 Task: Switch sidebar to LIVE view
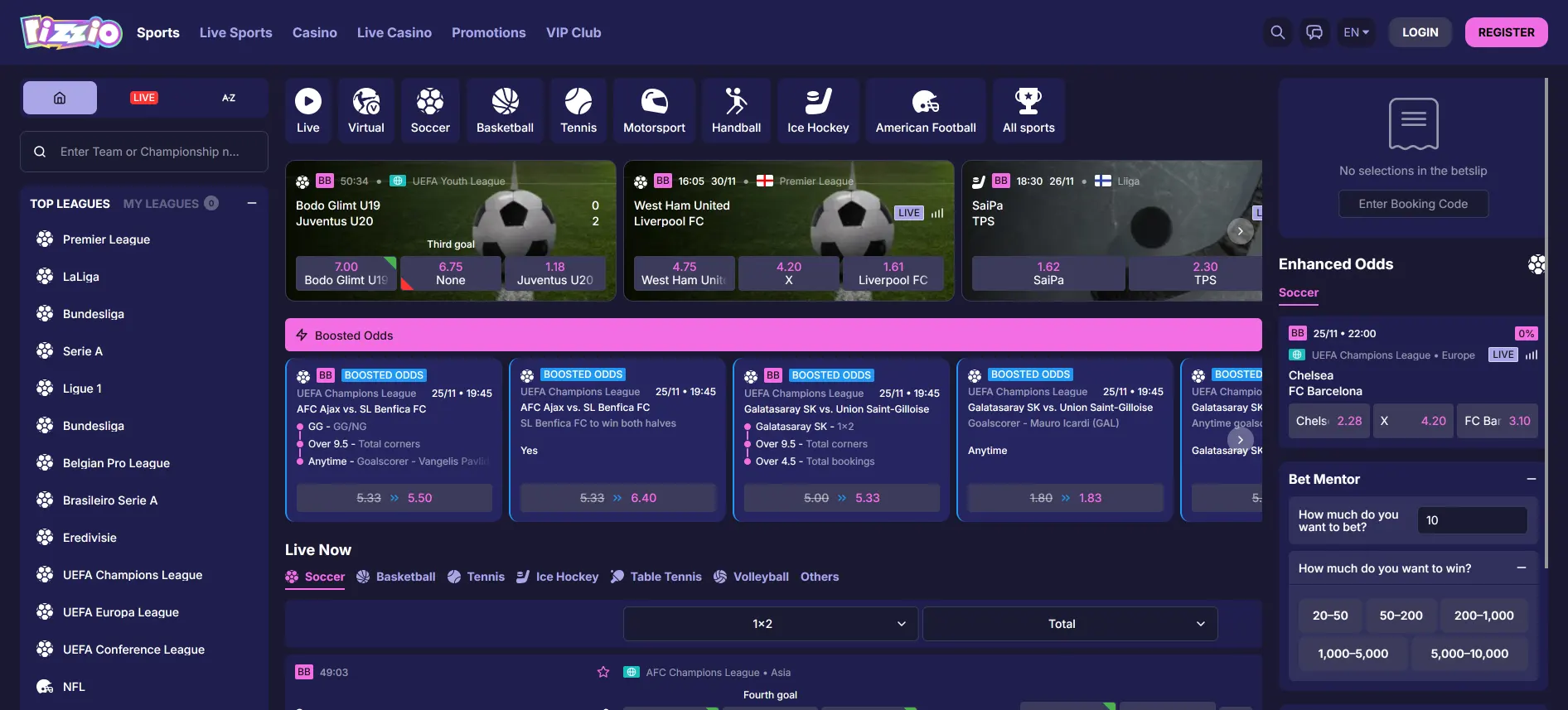[144, 98]
